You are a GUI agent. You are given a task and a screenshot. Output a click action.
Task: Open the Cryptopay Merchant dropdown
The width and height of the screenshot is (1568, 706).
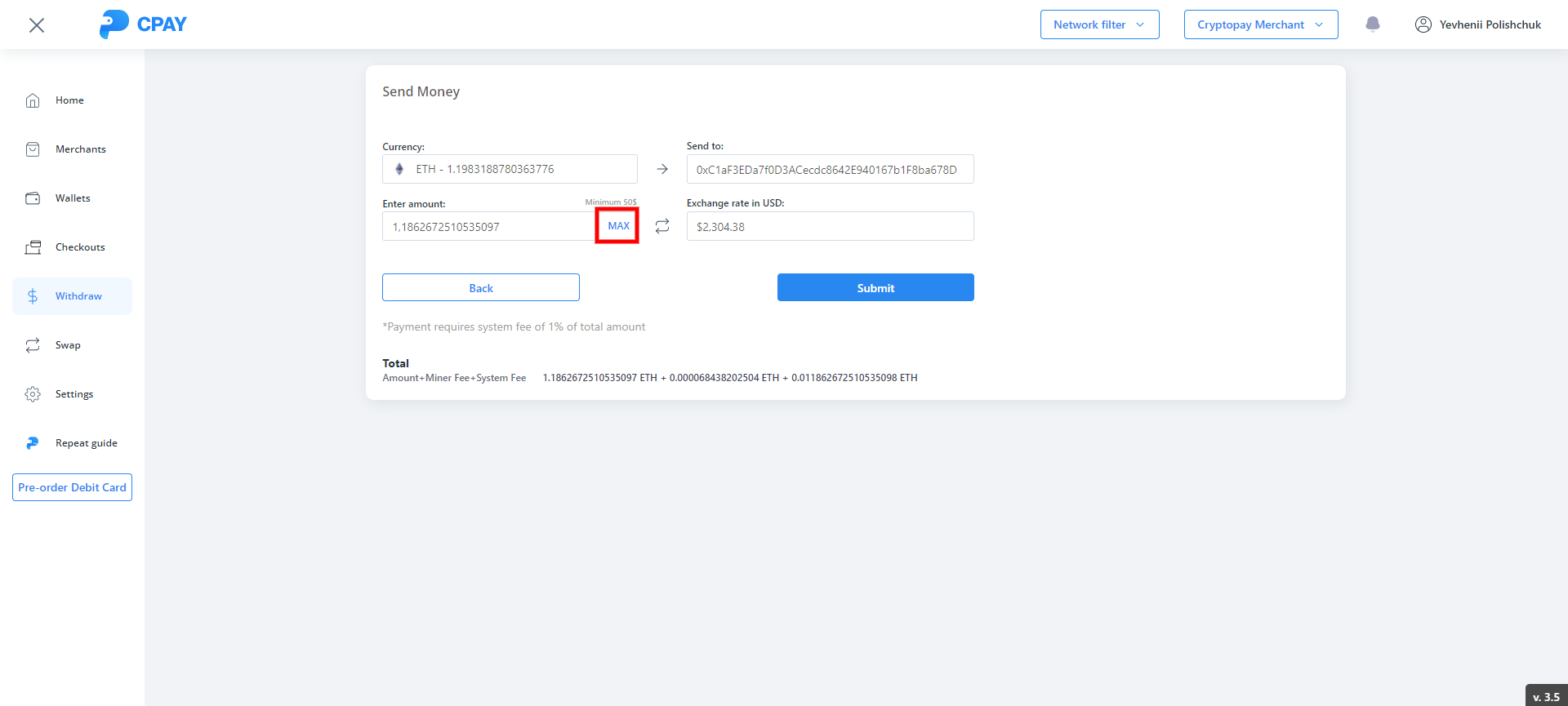click(x=1260, y=24)
